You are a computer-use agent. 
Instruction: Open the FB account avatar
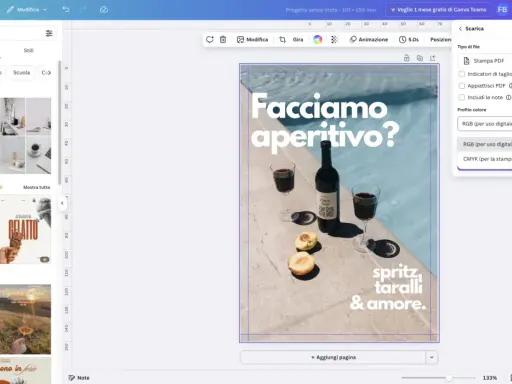click(502, 10)
